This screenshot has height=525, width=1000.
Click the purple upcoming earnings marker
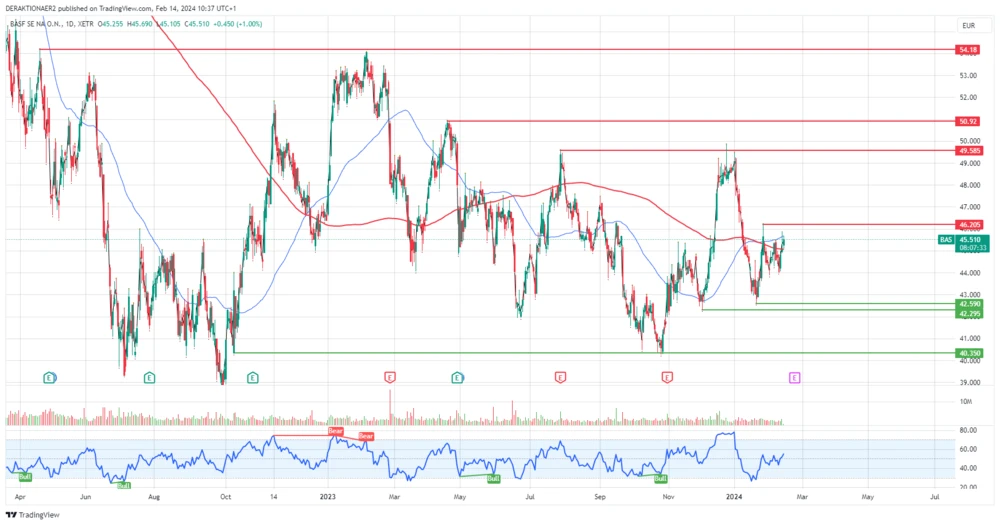coord(794,378)
